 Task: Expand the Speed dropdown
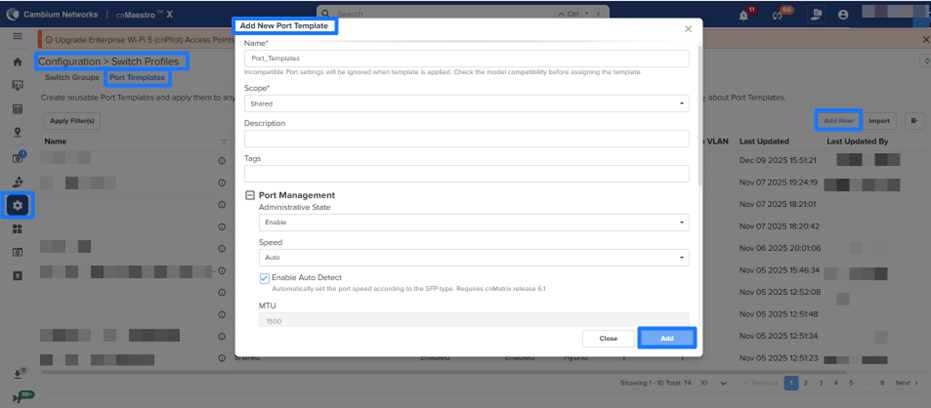coord(473,257)
